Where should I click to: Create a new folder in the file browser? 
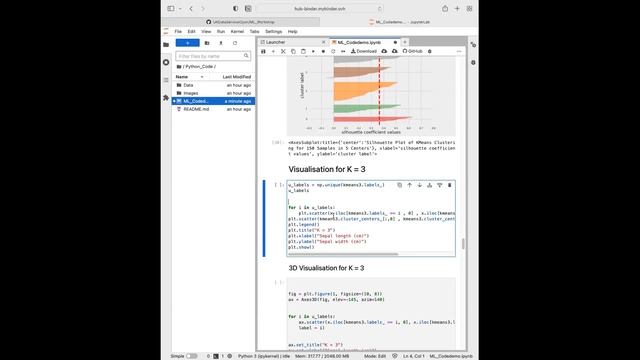(x=207, y=43)
